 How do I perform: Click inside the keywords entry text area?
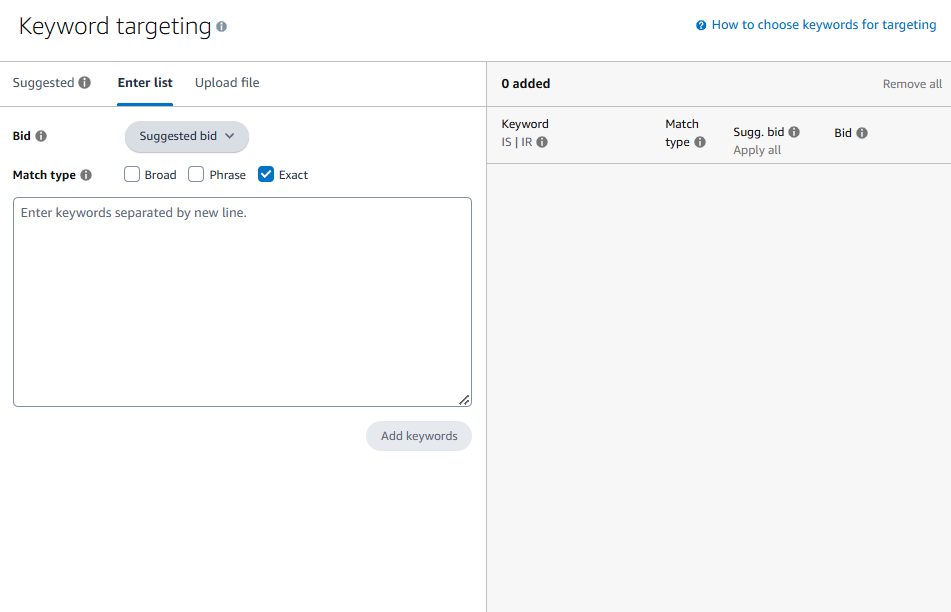point(242,302)
